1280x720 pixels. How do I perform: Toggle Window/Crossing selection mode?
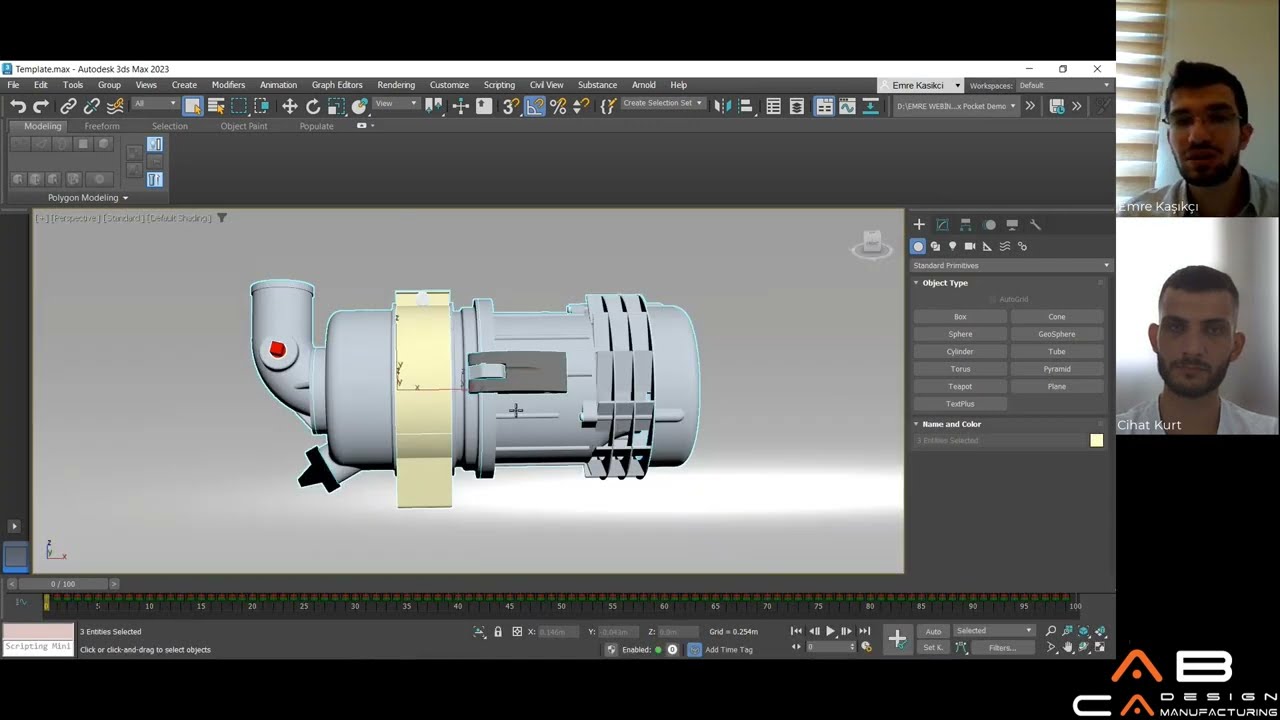point(262,106)
